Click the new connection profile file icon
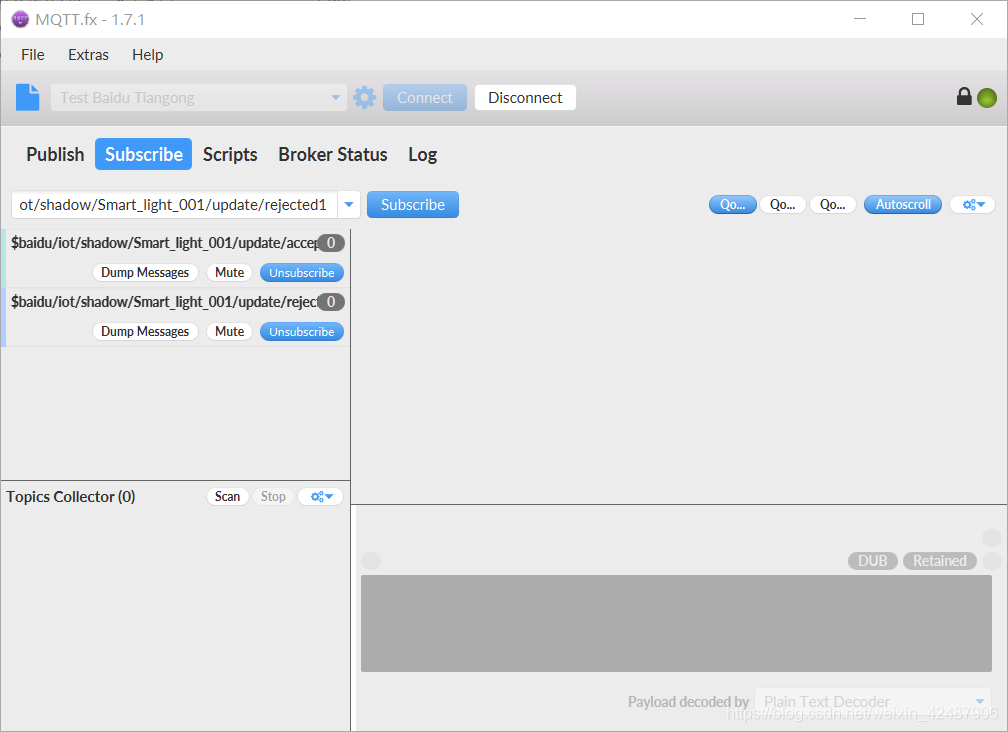The height and width of the screenshot is (732, 1008). coord(28,98)
